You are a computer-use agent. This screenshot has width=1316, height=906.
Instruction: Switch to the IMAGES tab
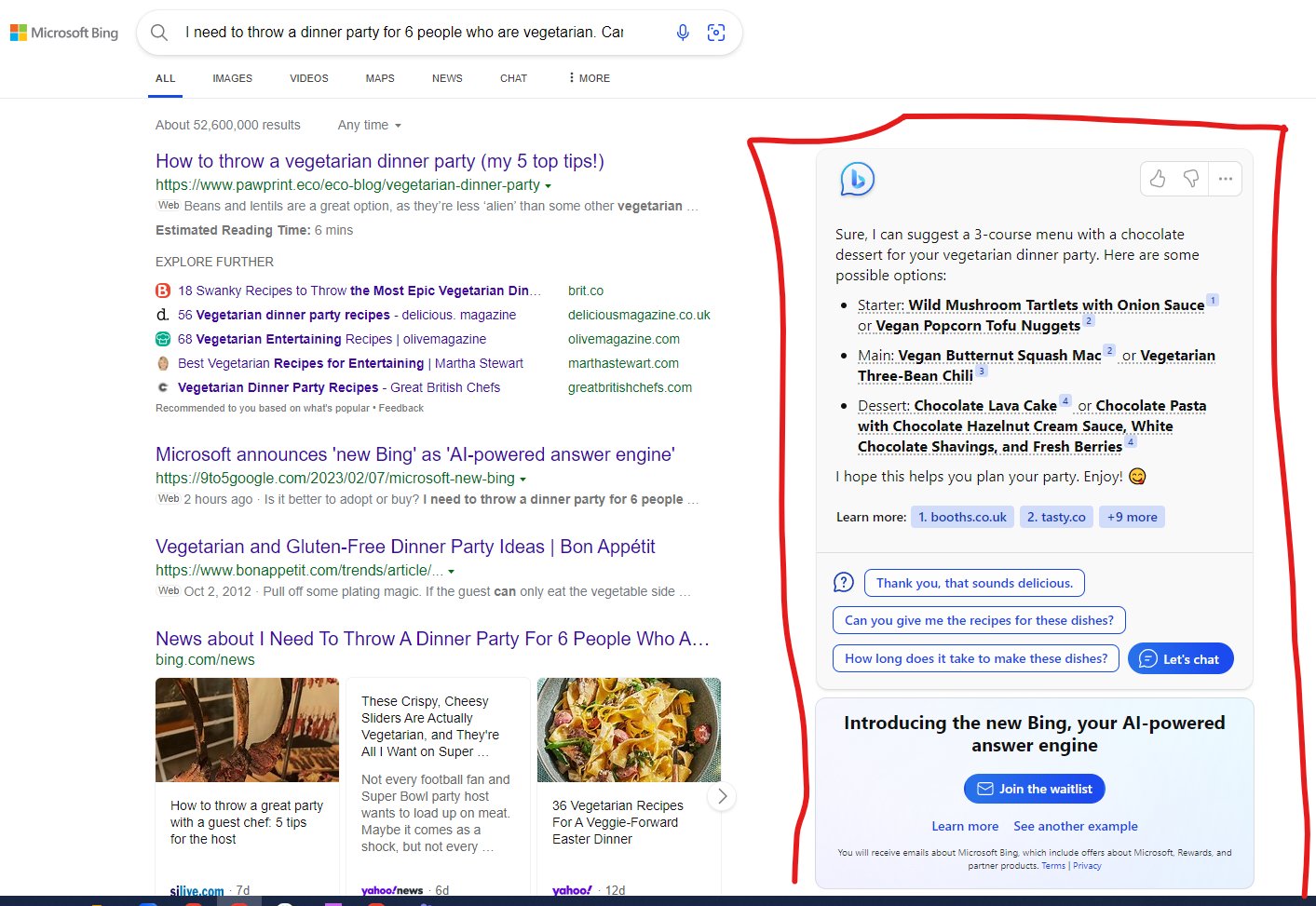point(232,78)
